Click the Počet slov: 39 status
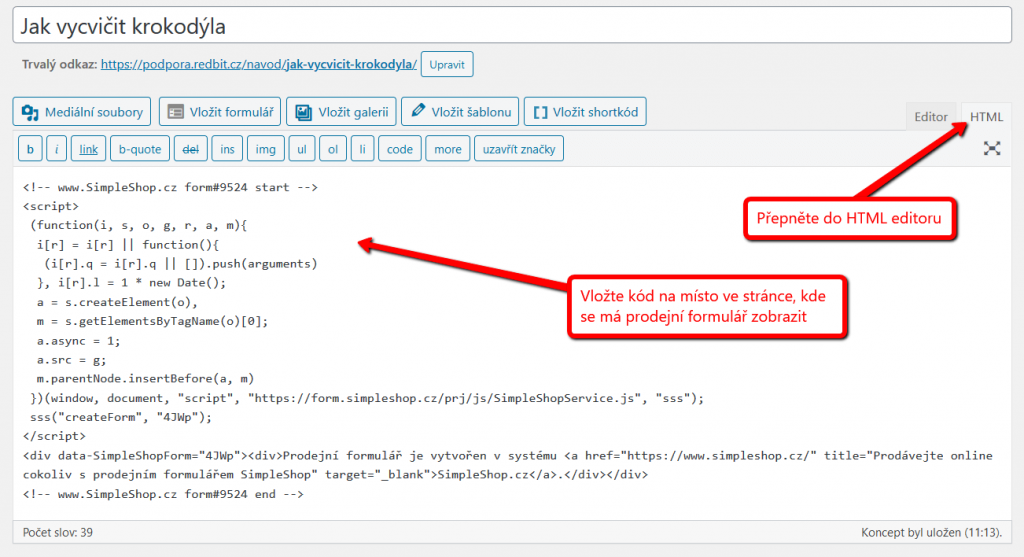This screenshot has width=1024, height=557. click(57, 532)
